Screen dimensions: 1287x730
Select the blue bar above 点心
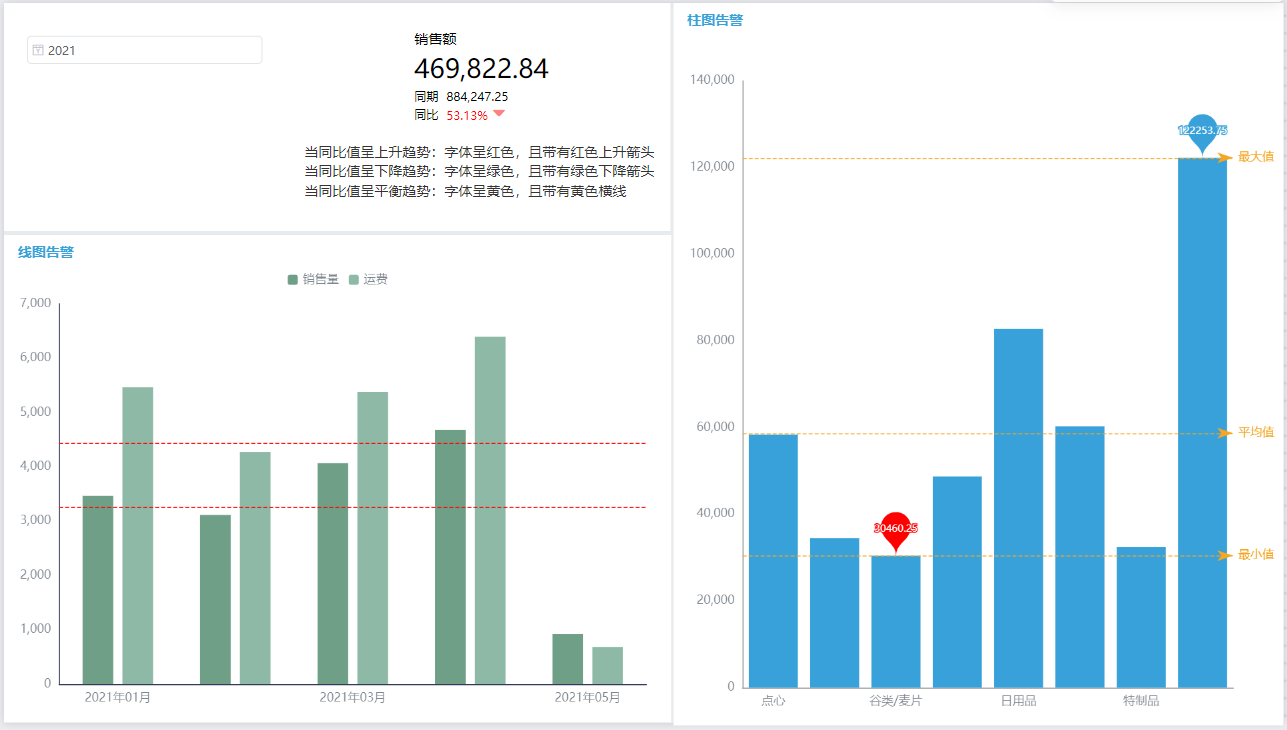773,561
